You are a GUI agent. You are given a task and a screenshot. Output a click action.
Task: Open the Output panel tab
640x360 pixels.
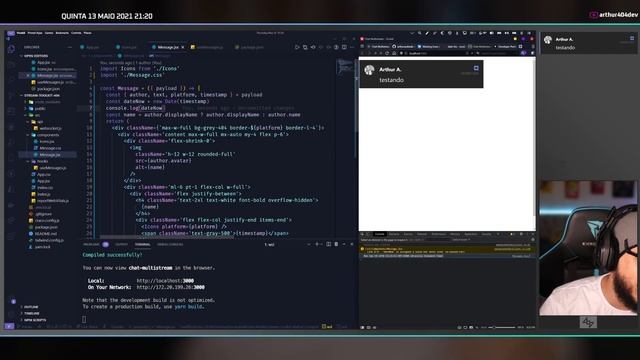(121, 244)
